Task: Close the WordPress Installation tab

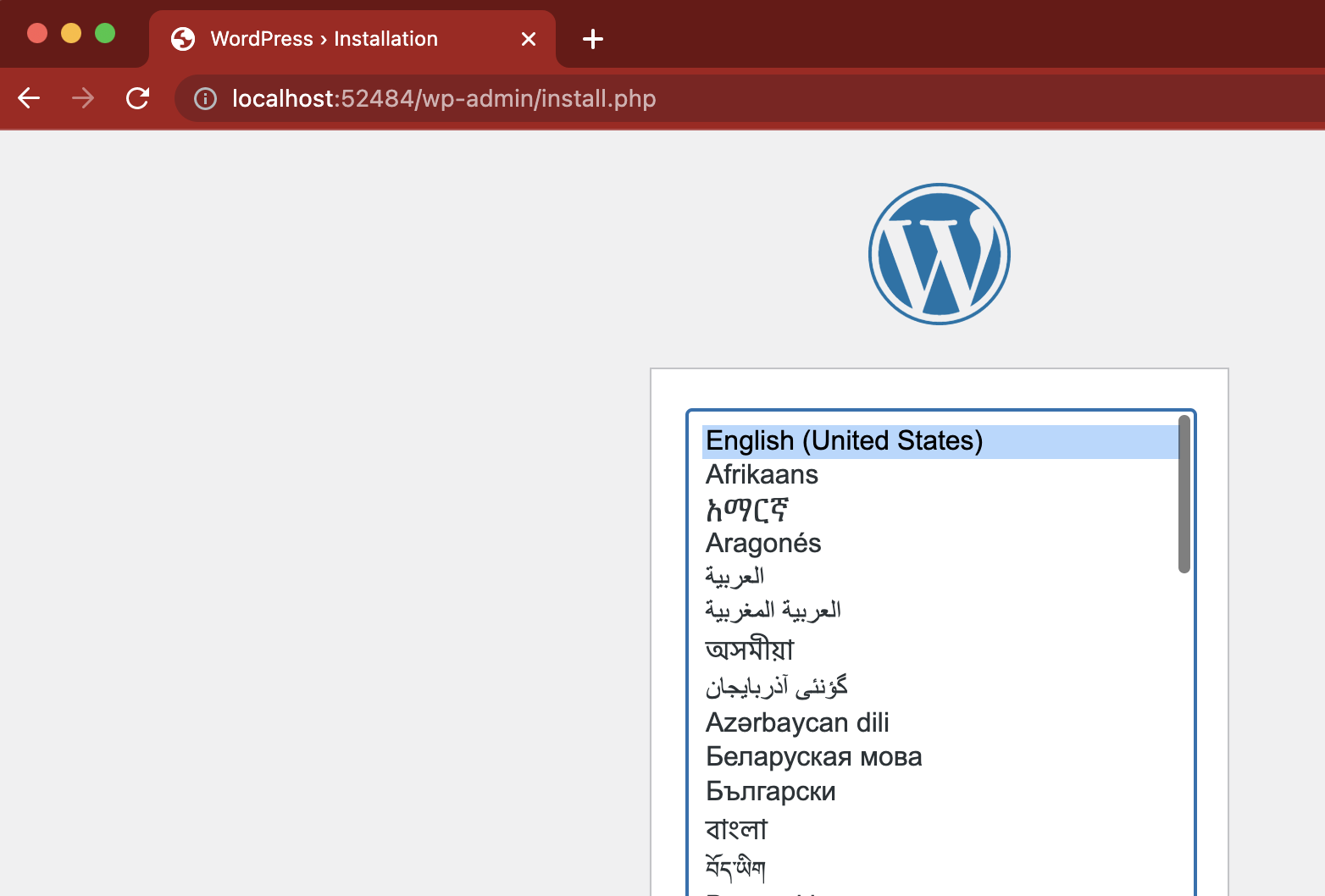Action: (x=529, y=39)
